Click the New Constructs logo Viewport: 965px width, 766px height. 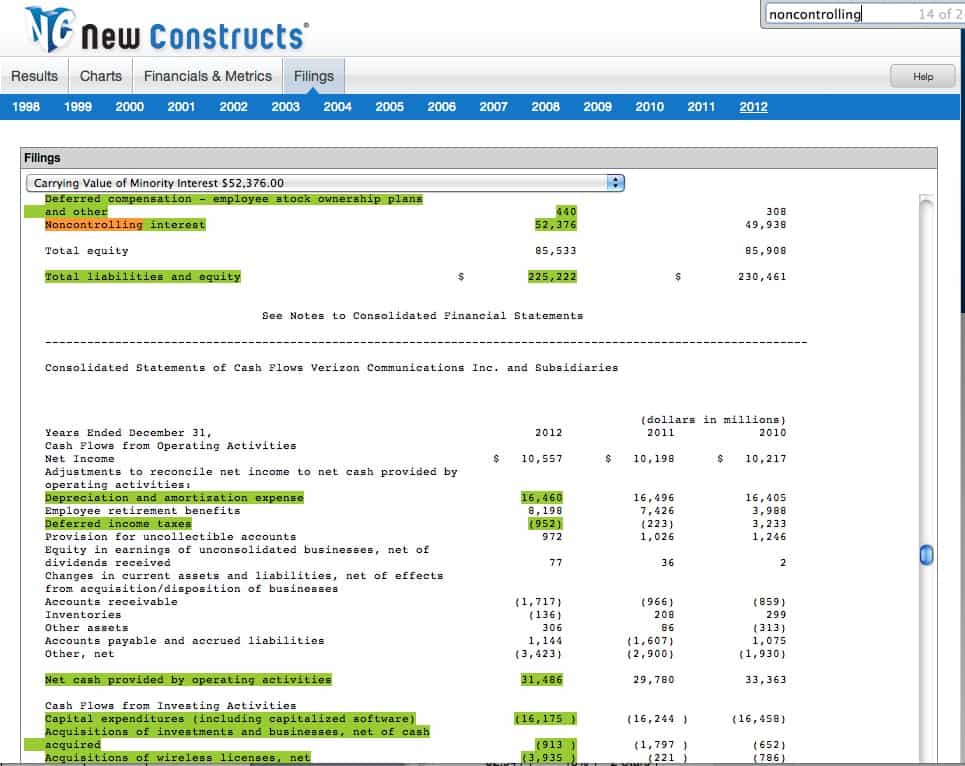[x=167, y=30]
